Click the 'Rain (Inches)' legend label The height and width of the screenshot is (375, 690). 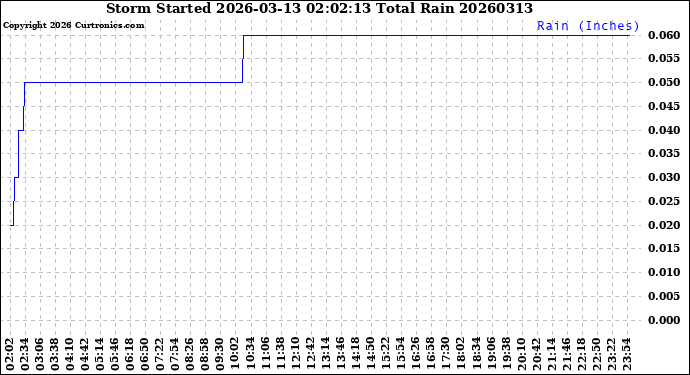tap(587, 26)
